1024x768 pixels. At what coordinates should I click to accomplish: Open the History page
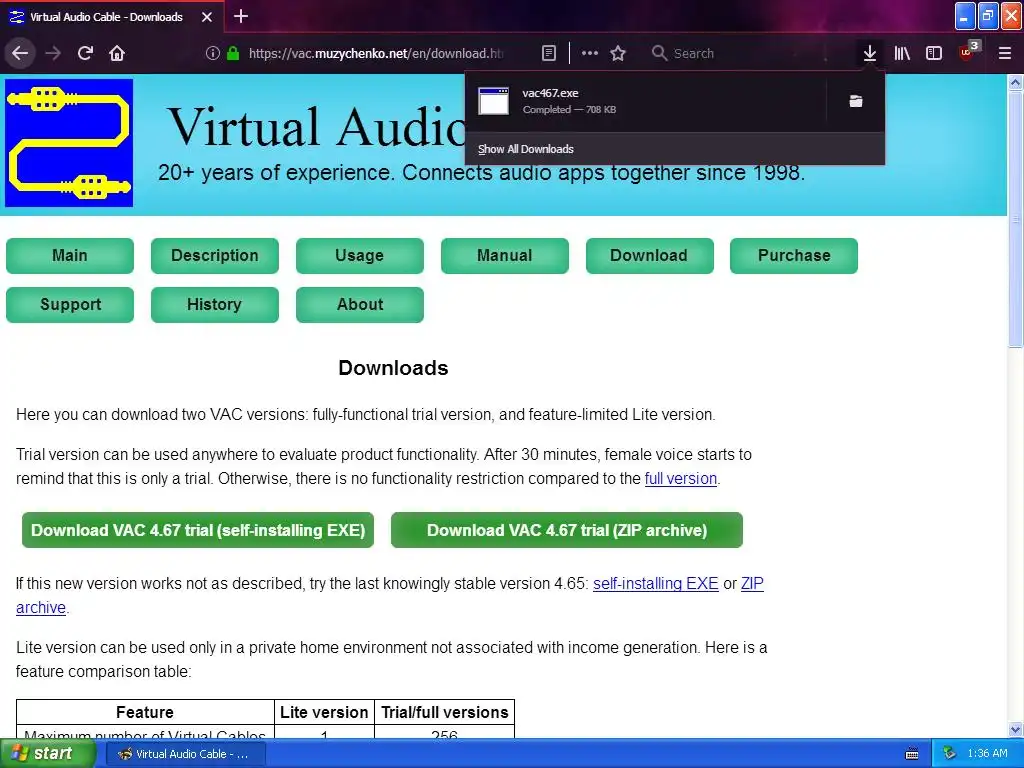pos(215,304)
